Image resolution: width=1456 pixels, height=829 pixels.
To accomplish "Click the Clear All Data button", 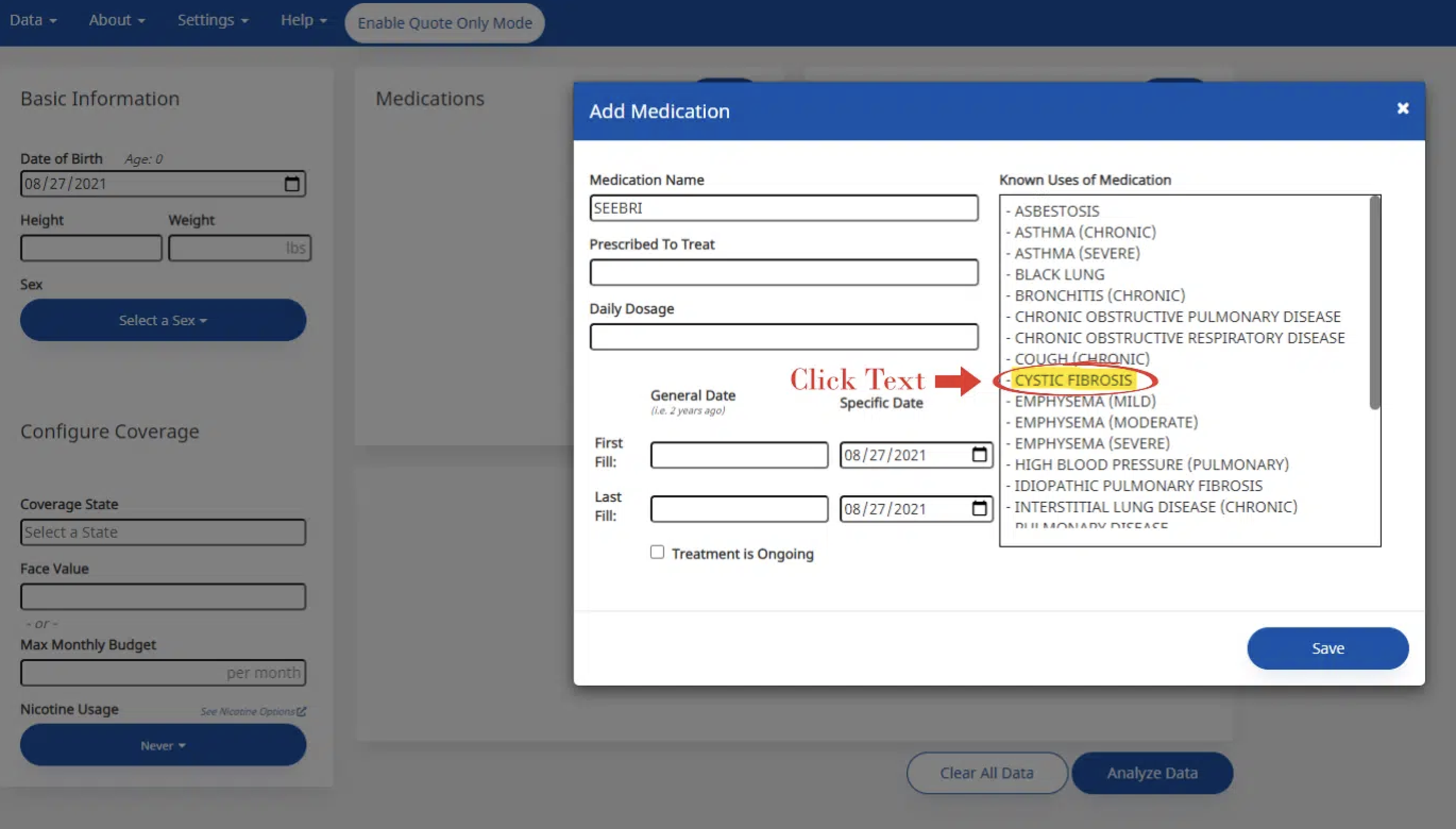I will pos(987,772).
